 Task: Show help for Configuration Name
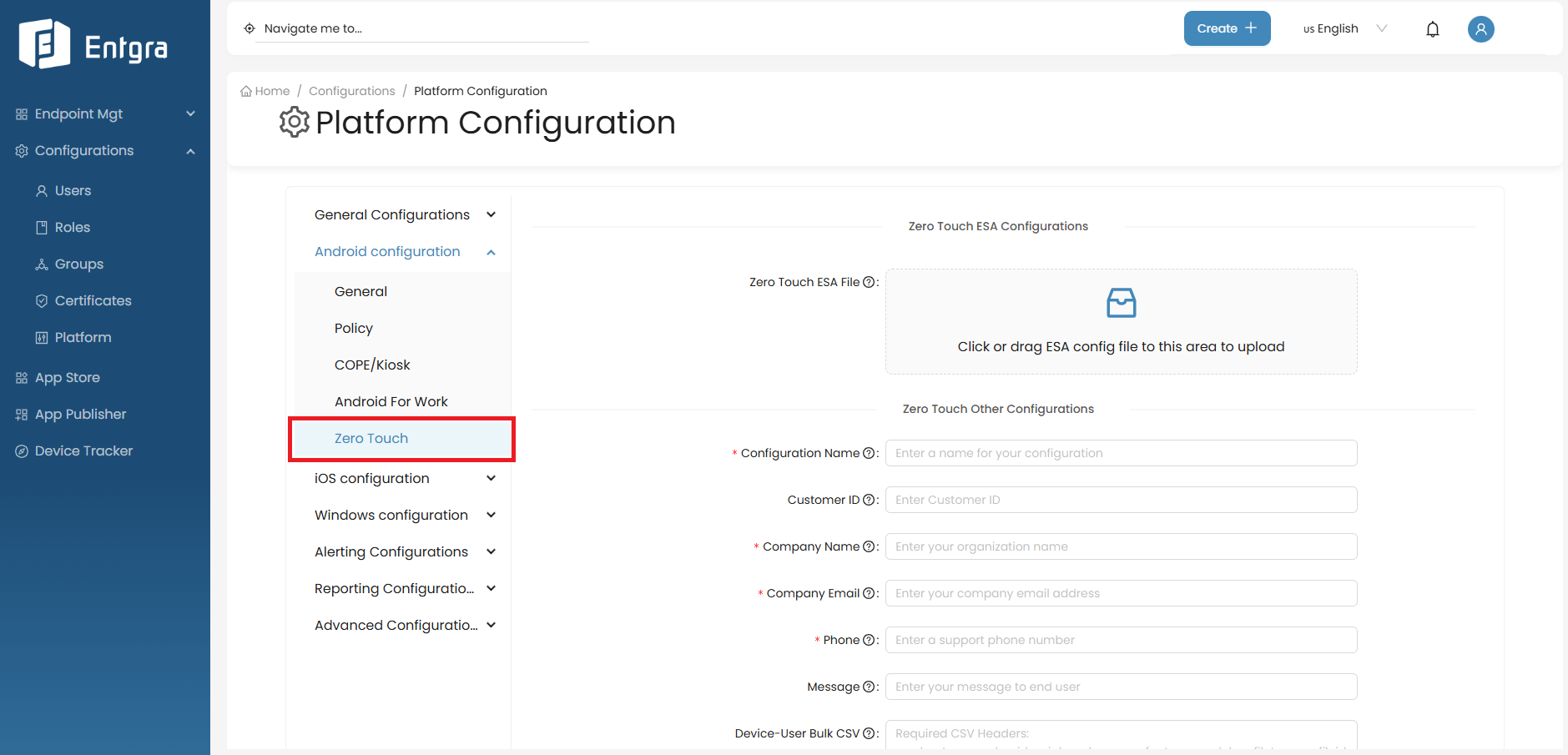click(x=869, y=453)
